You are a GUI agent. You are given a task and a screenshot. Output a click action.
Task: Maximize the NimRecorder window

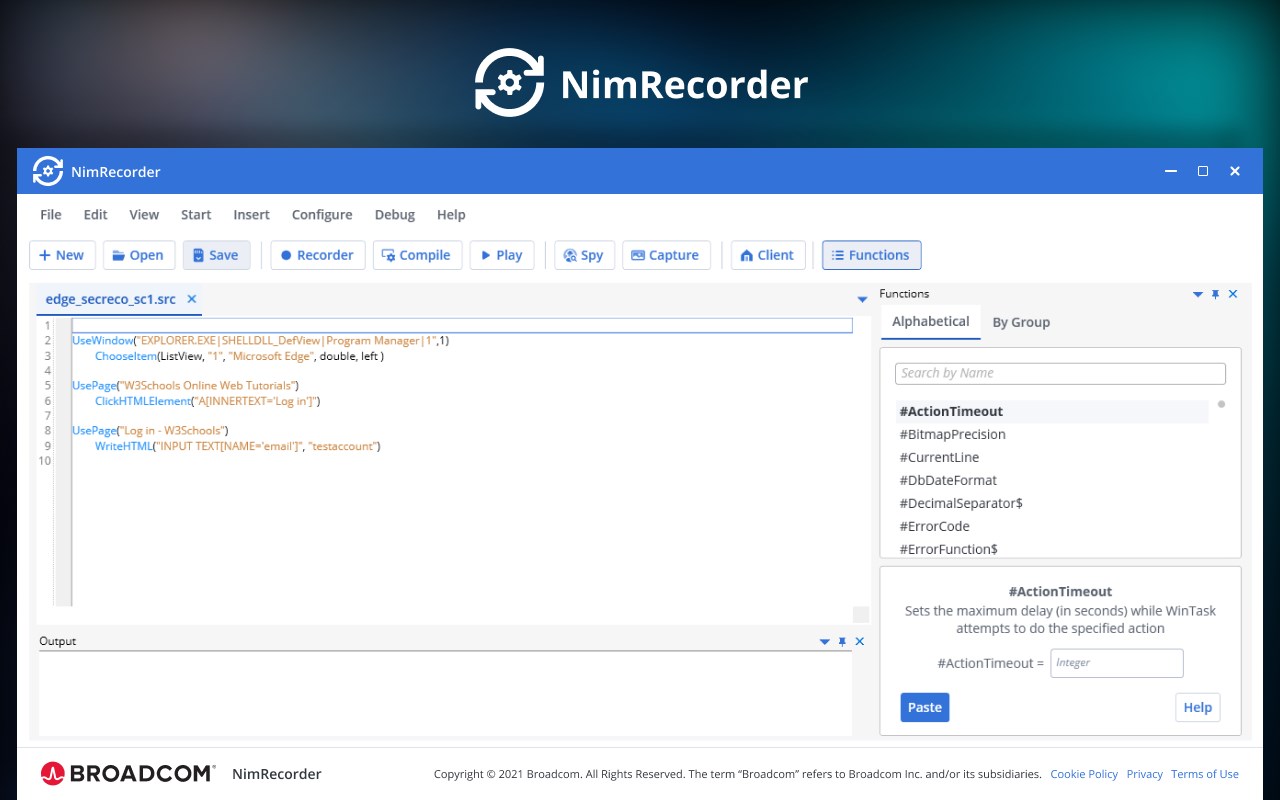point(1203,171)
